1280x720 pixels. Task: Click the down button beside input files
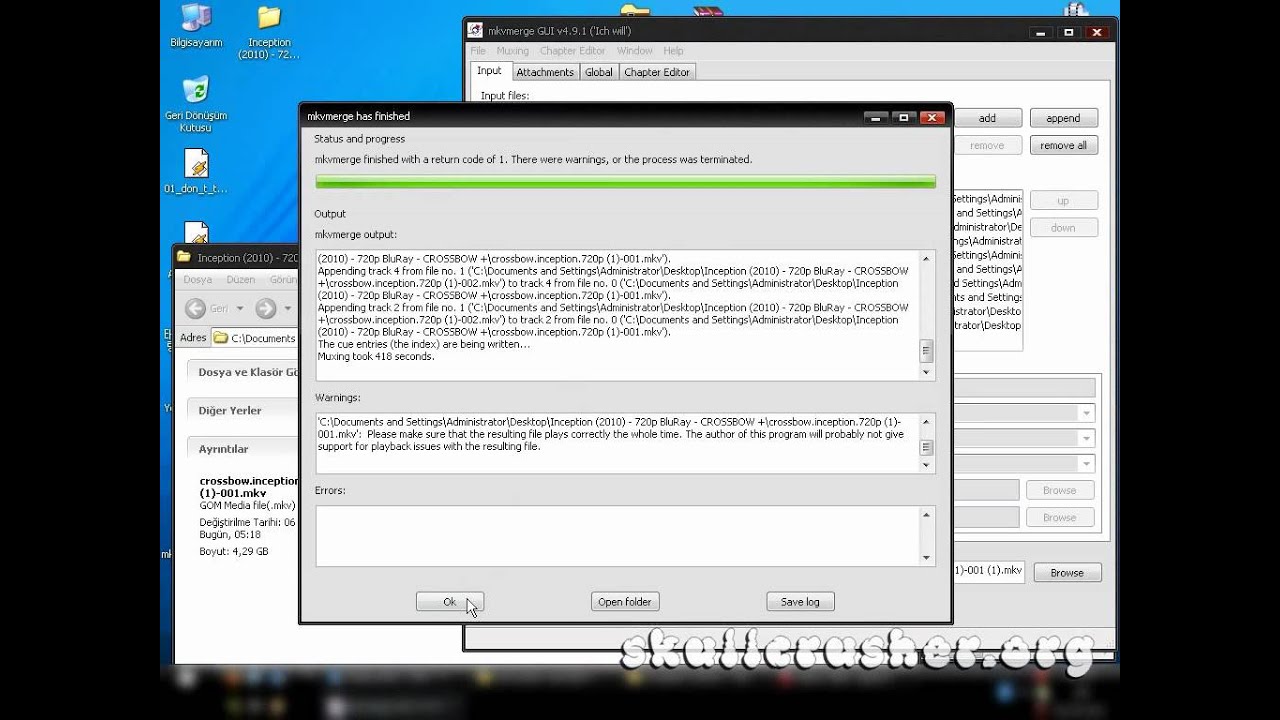tap(1063, 228)
